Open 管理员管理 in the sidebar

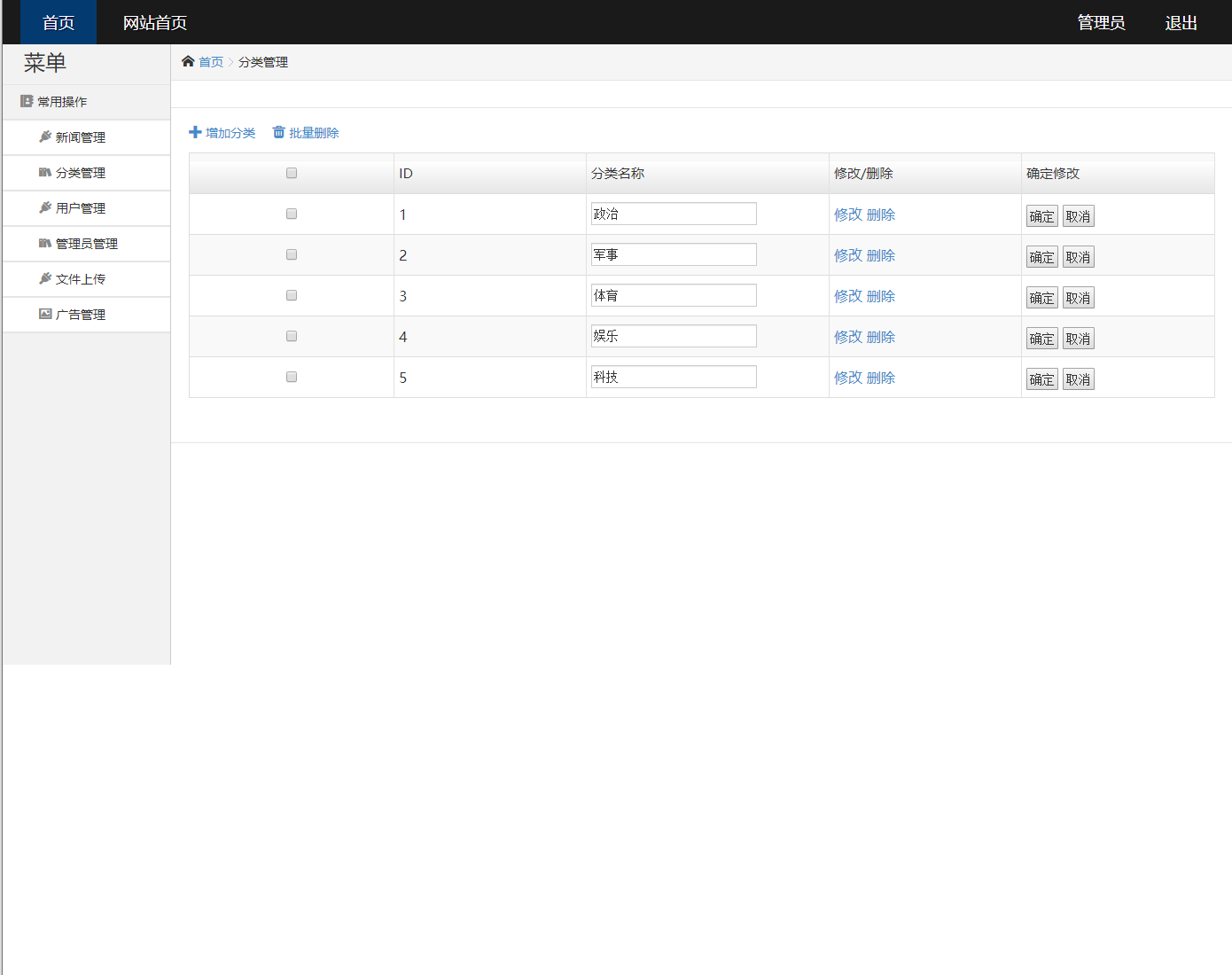tap(86, 244)
